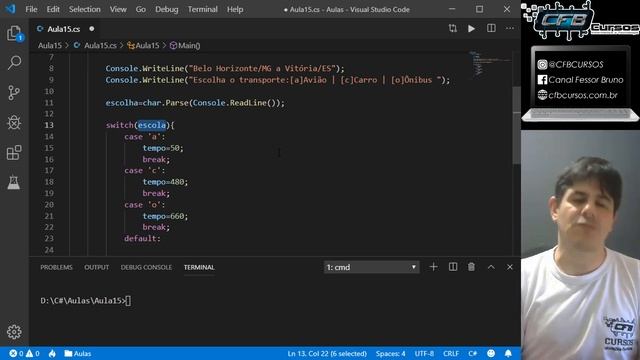Select language mode C# in status bar
The image size is (640, 360).
473,353
